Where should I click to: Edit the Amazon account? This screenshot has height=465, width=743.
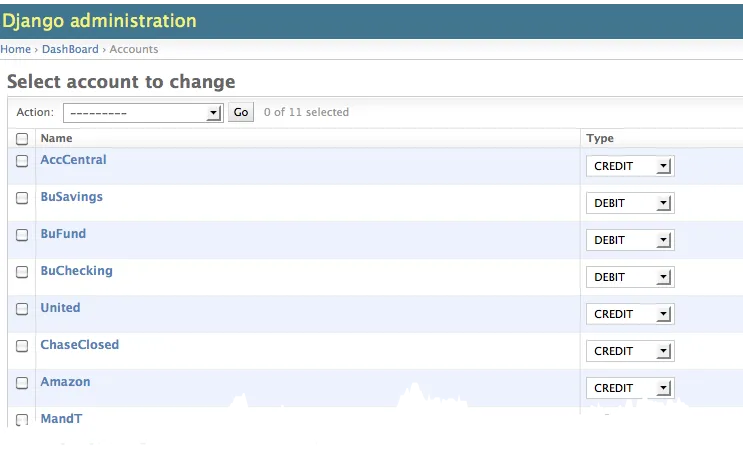click(x=65, y=382)
